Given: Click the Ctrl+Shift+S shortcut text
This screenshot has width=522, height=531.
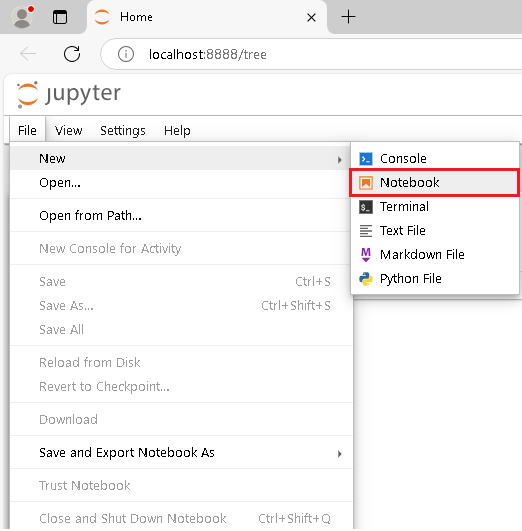Looking at the screenshot, I should pos(296,306).
